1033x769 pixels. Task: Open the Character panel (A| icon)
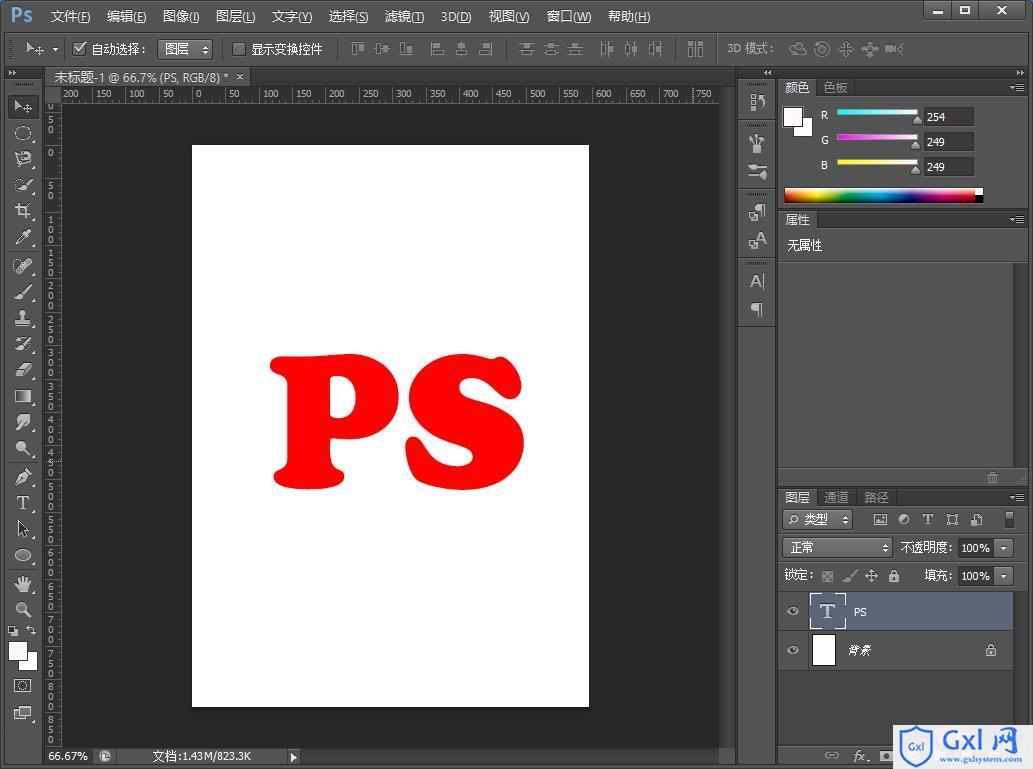[x=757, y=281]
